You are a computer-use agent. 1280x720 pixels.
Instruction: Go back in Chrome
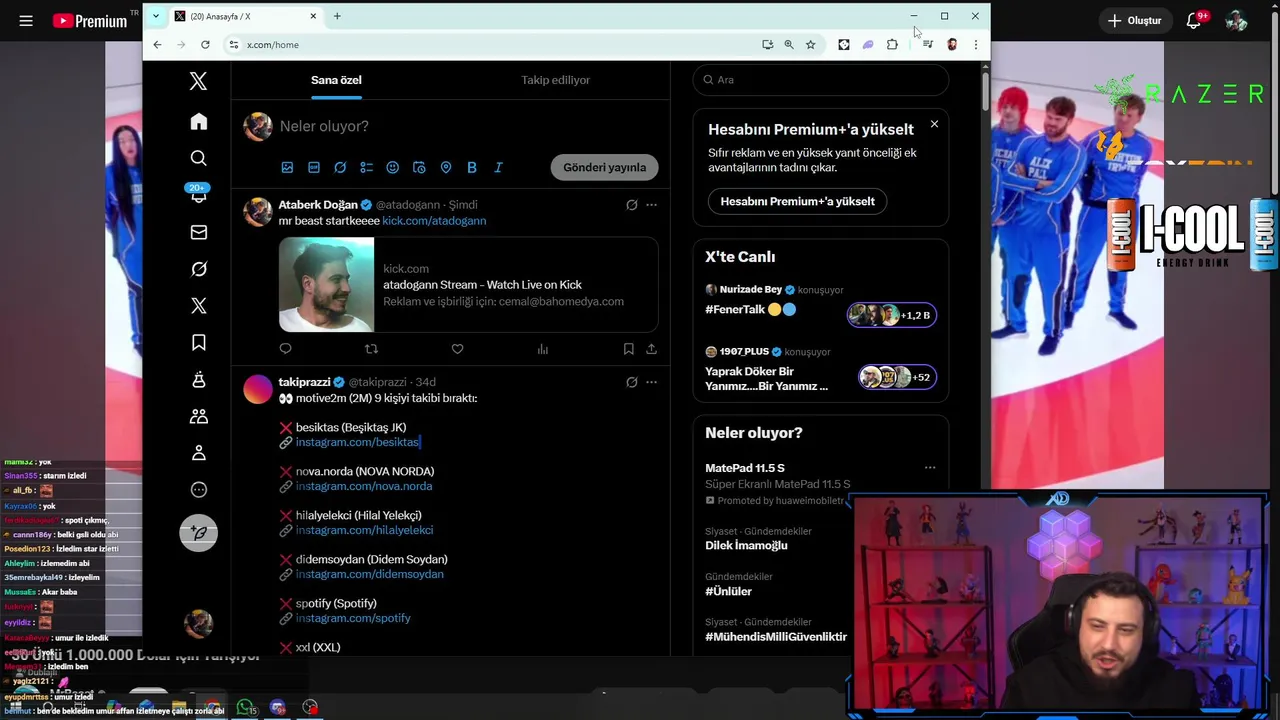tap(157, 45)
